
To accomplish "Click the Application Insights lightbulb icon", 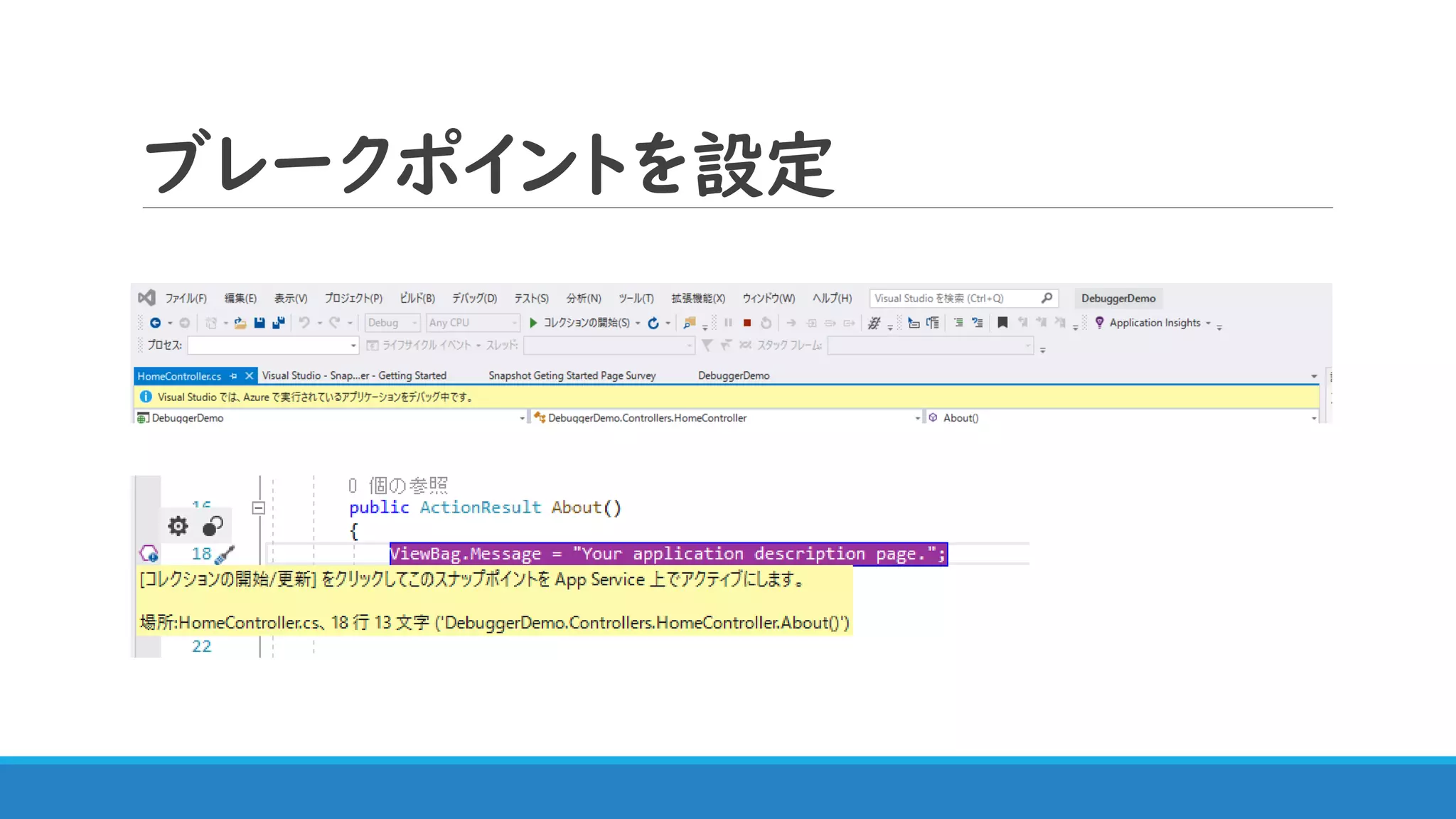I will [1100, 323].
